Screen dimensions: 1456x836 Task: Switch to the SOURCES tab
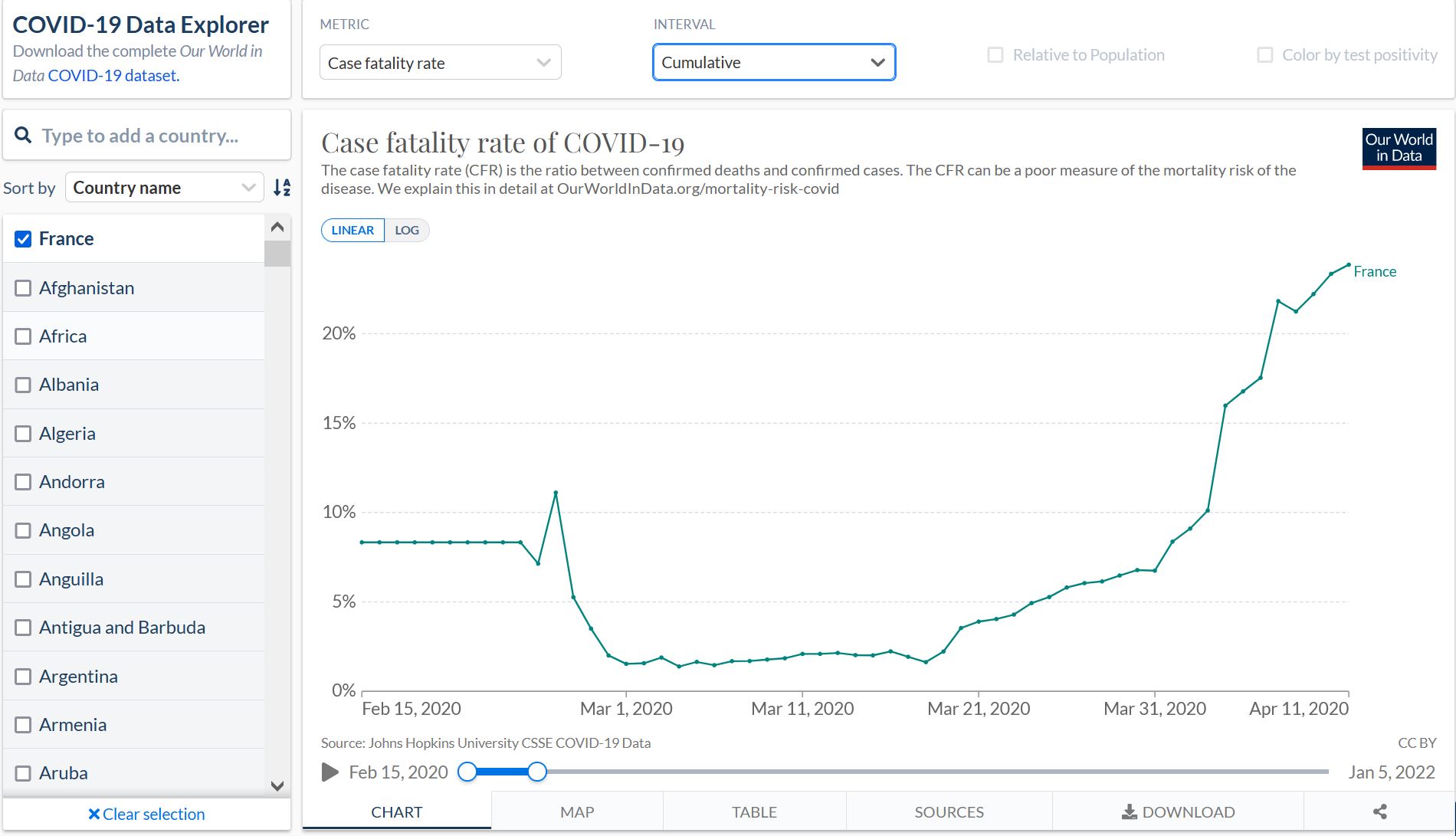[949, 811]
